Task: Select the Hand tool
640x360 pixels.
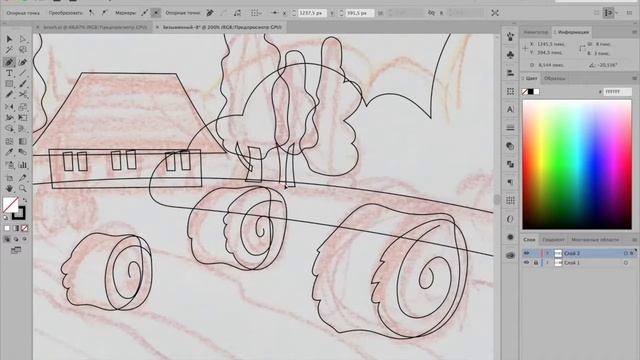Action: (9, 189)
